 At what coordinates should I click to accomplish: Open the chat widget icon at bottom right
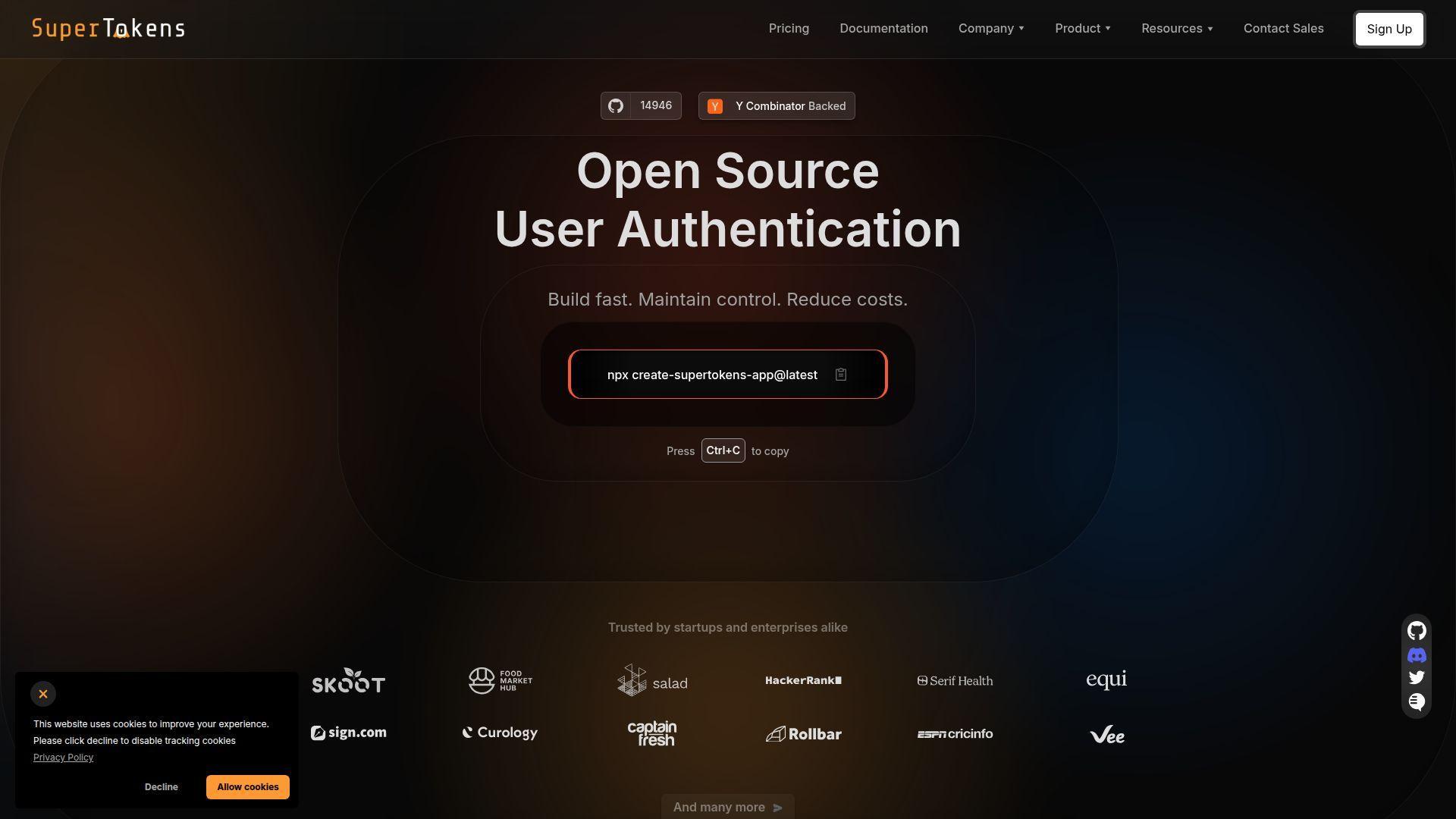[x=1416, y=701]
